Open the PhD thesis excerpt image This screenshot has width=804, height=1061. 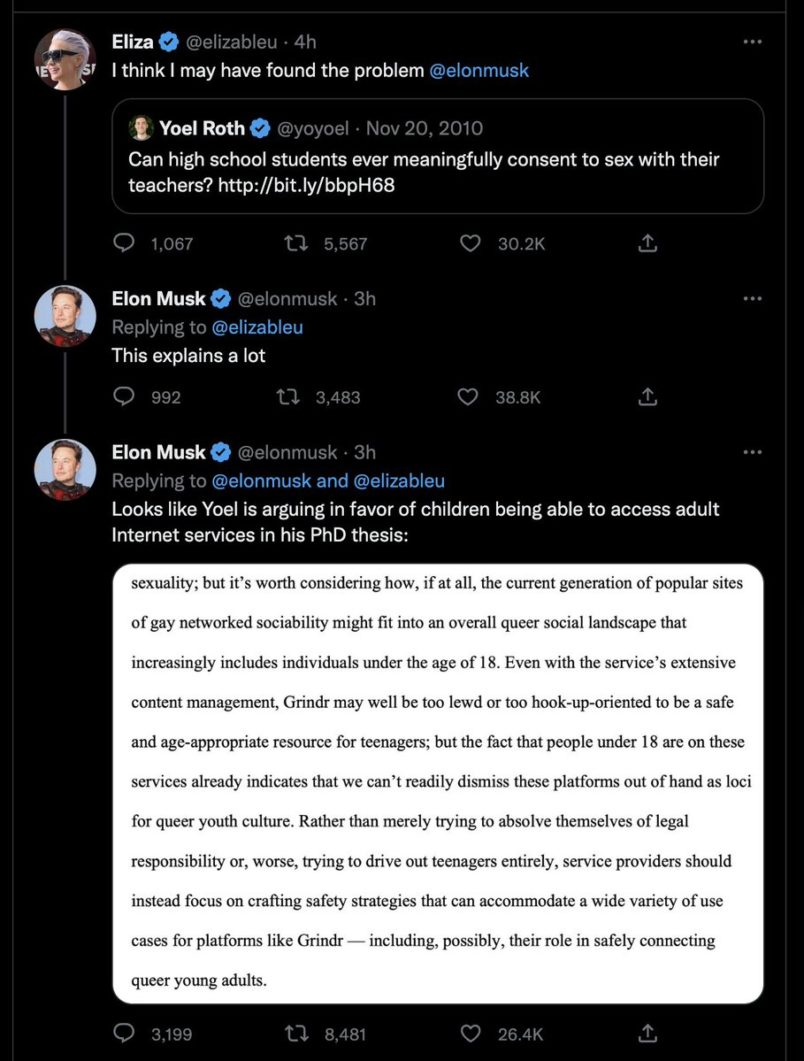(437, 783)
